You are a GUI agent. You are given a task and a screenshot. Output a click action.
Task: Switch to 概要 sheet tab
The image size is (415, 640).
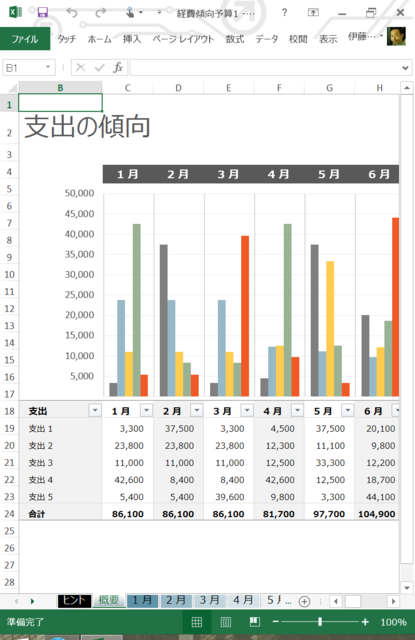coord(109,600)
